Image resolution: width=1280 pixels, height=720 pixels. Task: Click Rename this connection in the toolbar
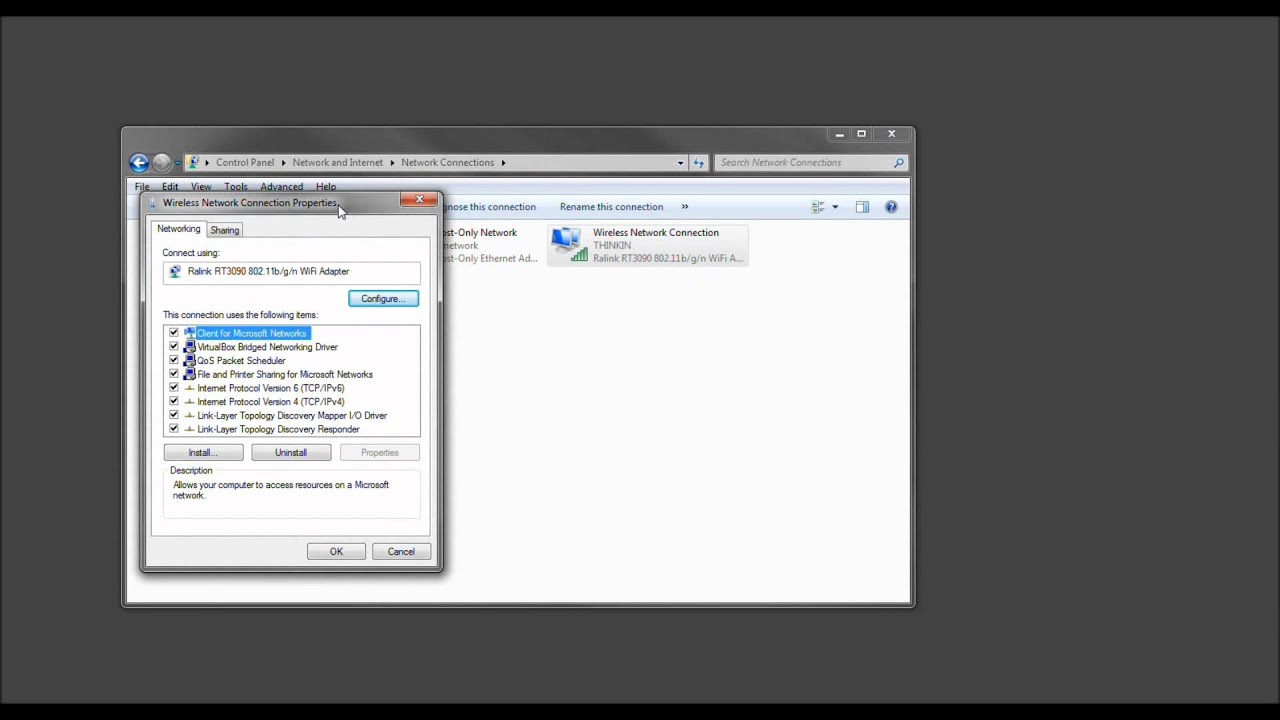[611, 207]
